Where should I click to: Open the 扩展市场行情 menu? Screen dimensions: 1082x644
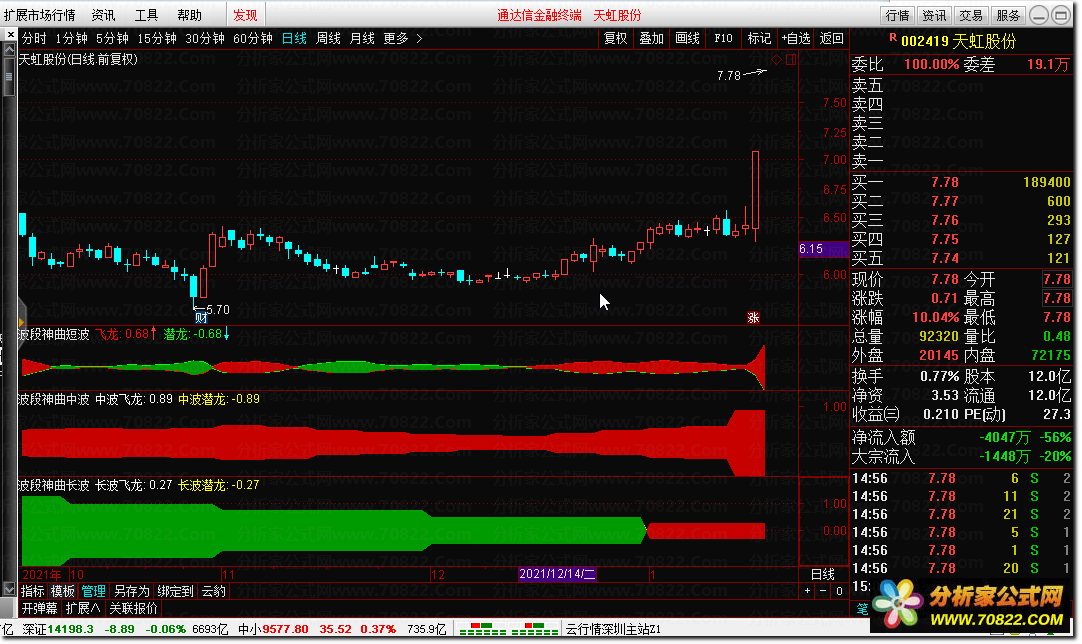pos(40,14)
